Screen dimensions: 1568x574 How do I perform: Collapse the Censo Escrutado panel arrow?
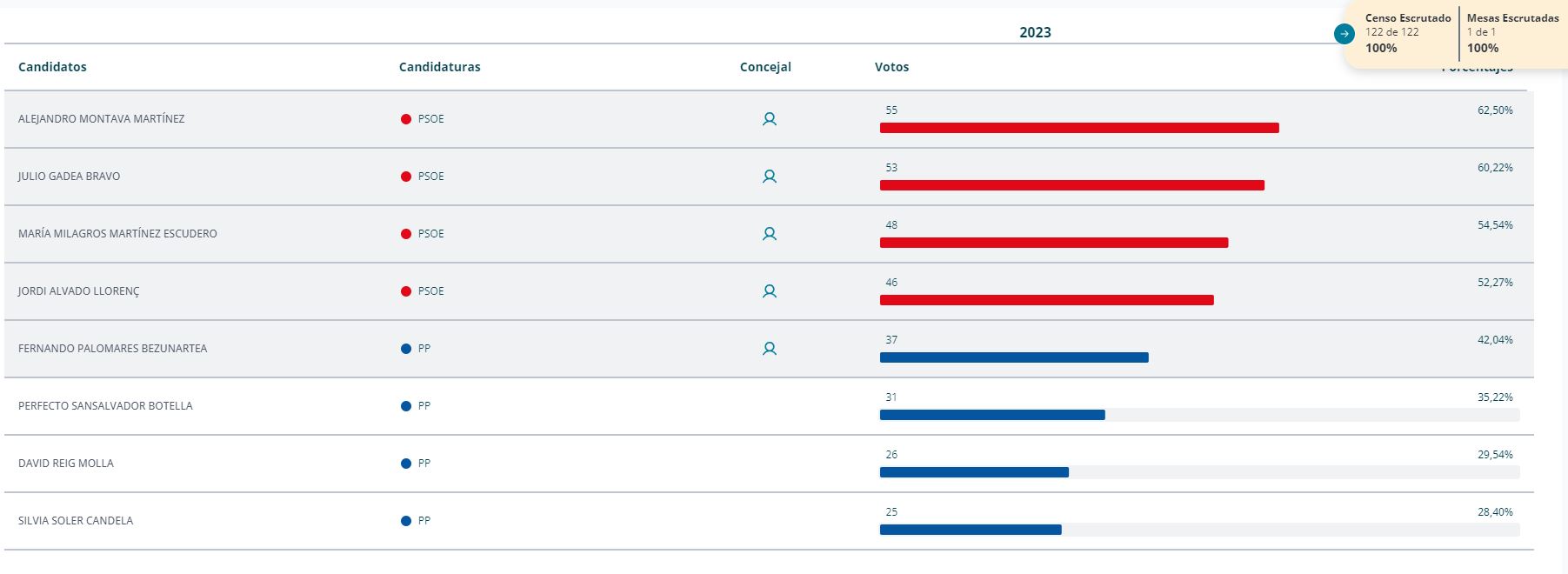[1344, 34]
